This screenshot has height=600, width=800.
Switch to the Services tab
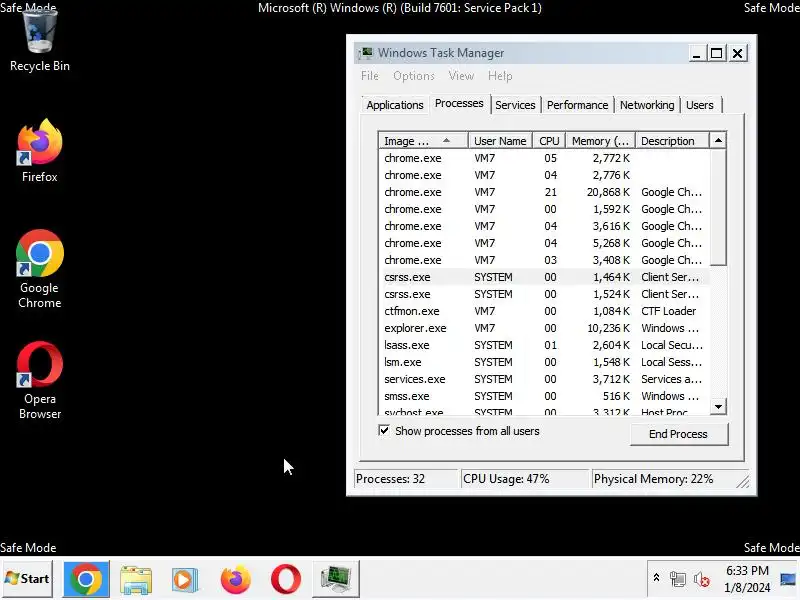pyautogui.click(x=515, y=105)
